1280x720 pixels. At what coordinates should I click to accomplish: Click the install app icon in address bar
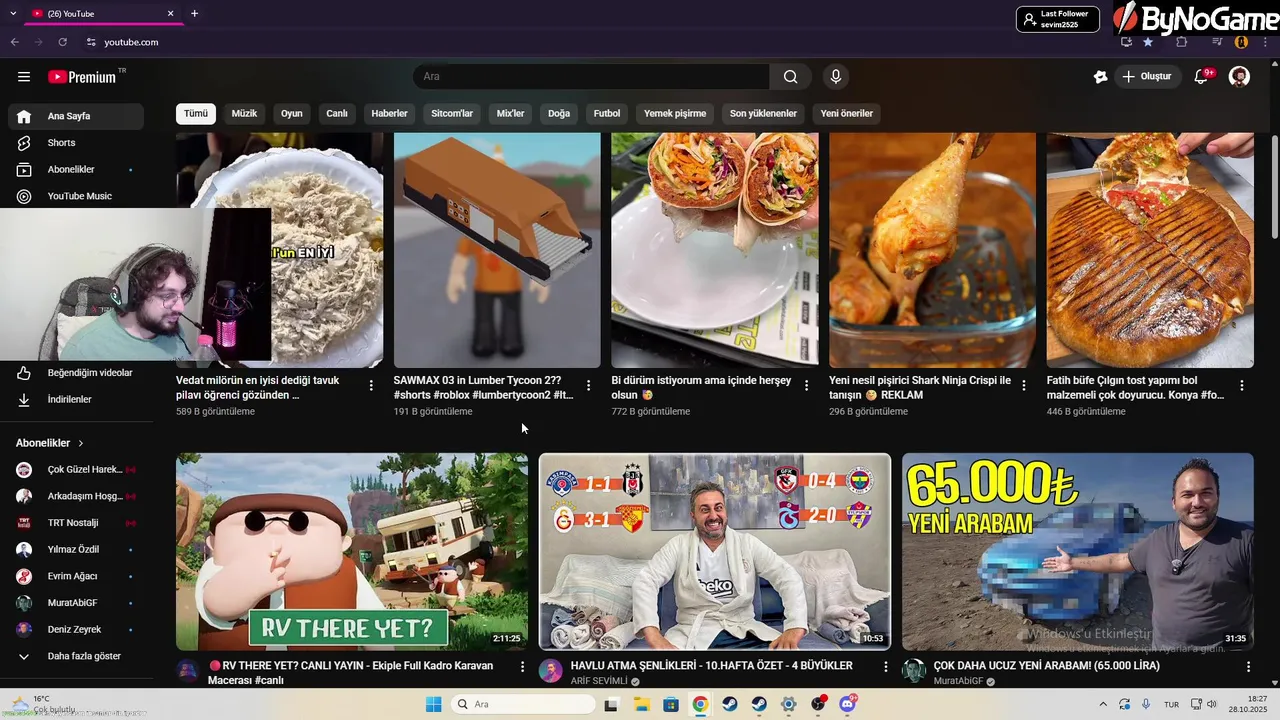coord(1126,42)
